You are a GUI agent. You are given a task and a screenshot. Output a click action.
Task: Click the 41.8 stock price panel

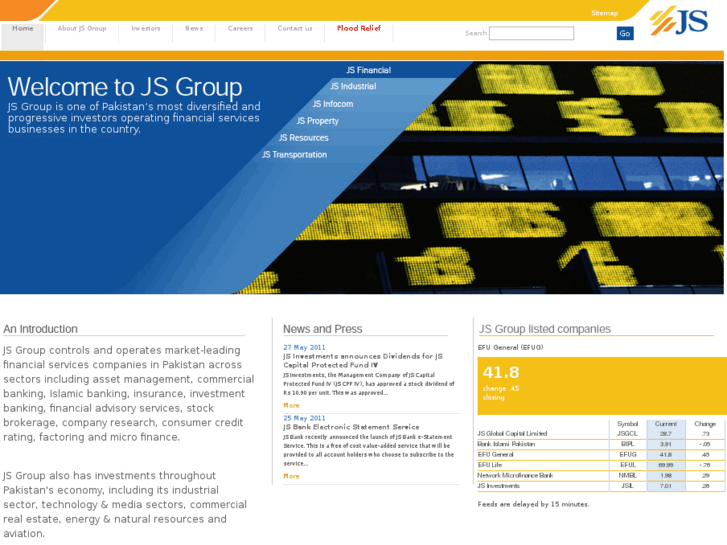(x=602, y=385)
